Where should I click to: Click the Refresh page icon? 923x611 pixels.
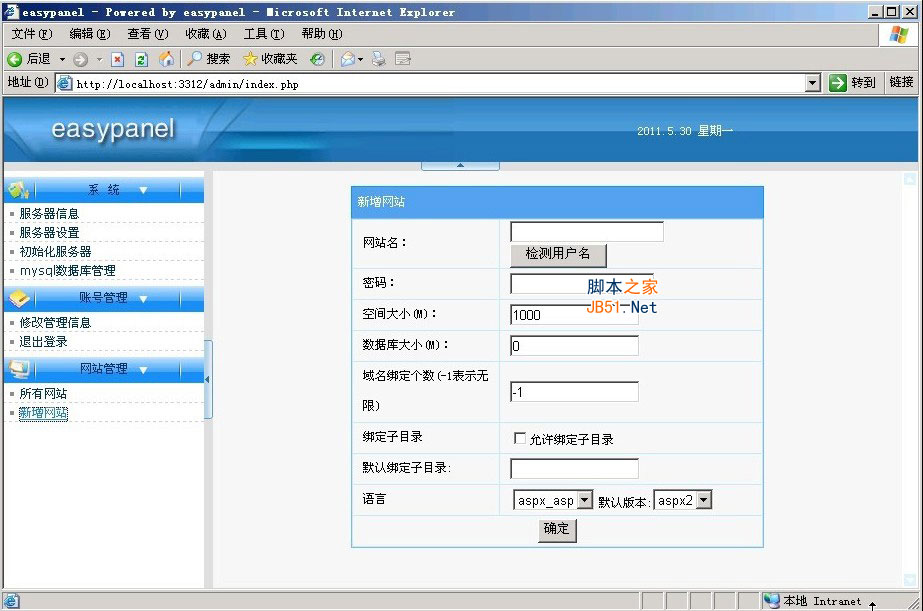coord(142,58)
